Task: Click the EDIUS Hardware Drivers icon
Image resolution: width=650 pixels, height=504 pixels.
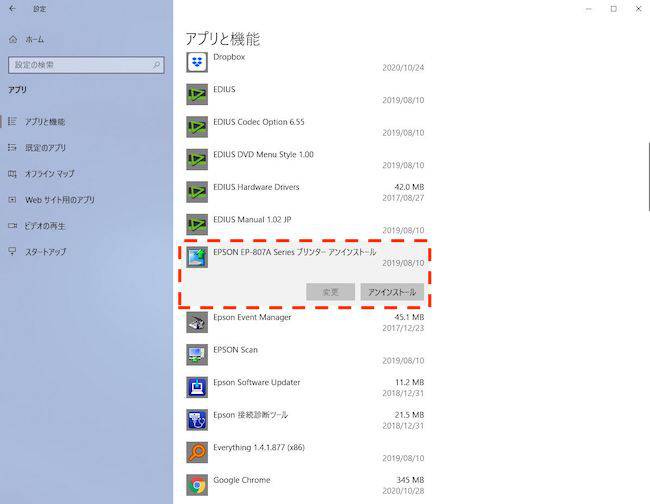Action: (x=197, y=192)
